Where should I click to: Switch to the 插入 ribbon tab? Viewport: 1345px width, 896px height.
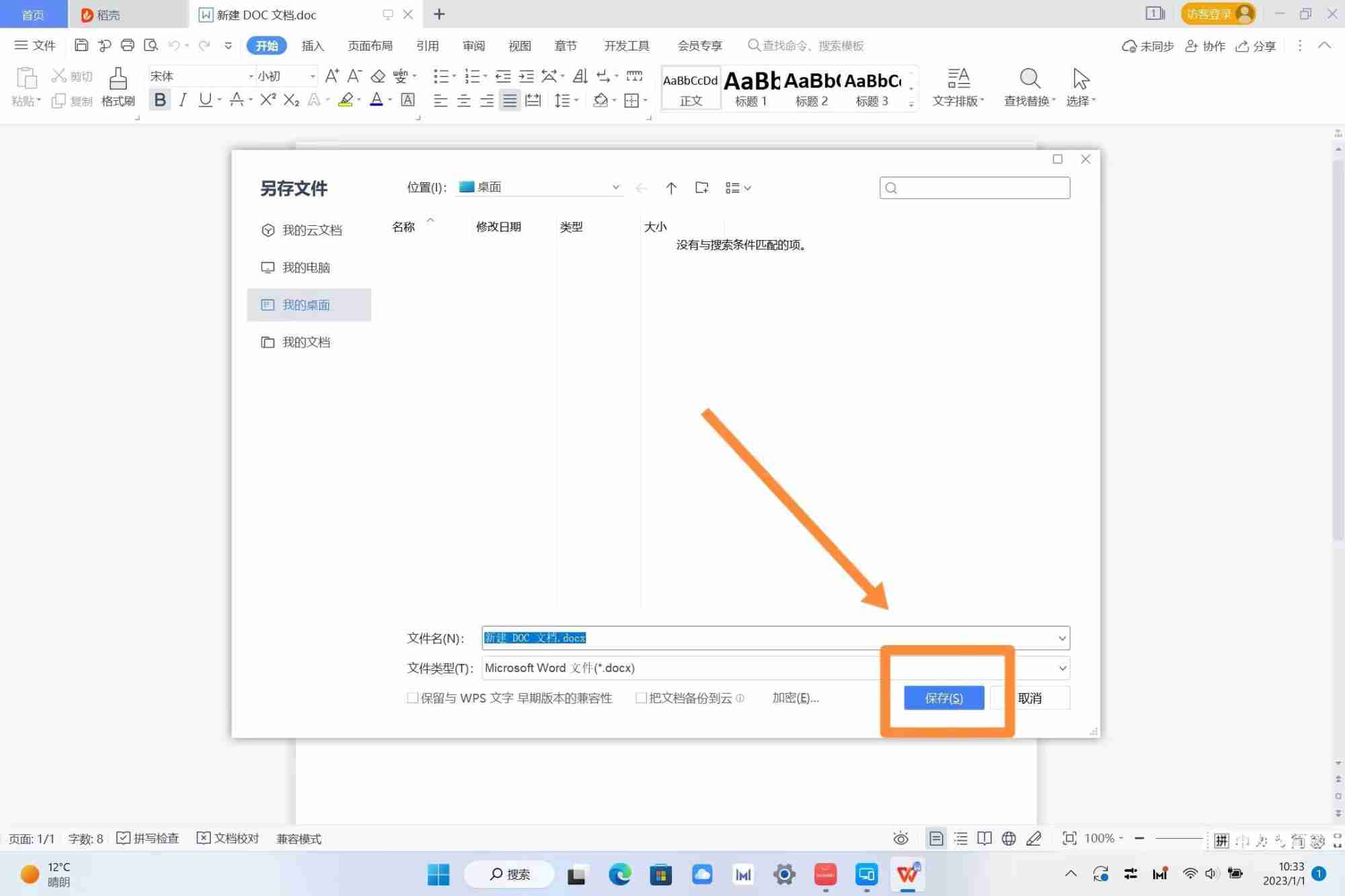(313, 45)
